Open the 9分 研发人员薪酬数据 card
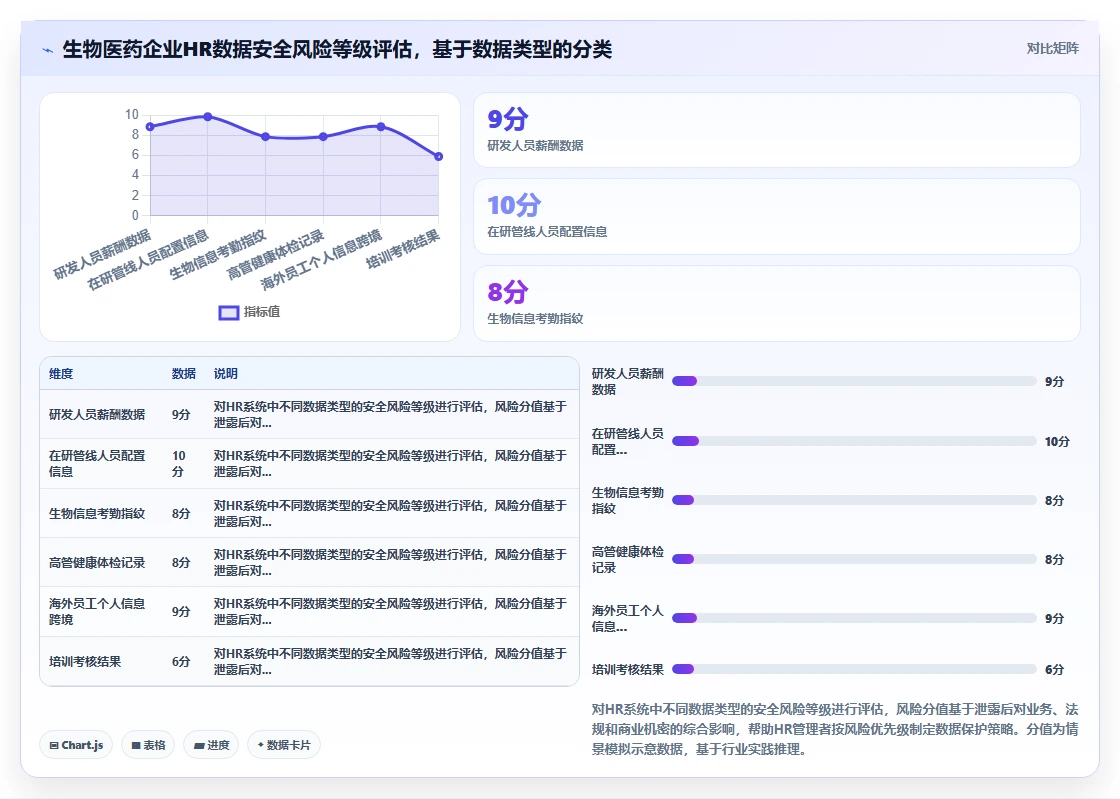Viewport: 1120px width, 799px height. point(776,130)
